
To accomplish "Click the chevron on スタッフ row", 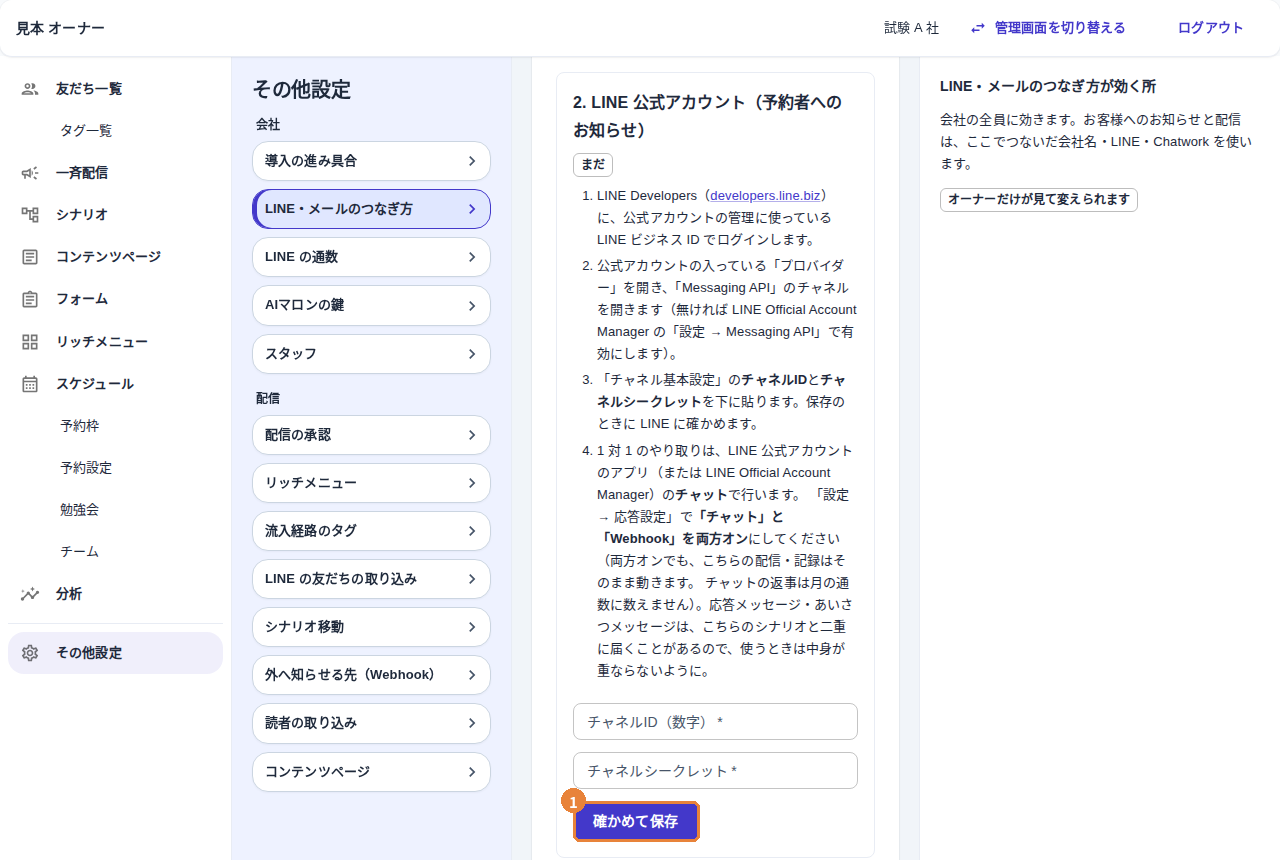I will coord(472,354).
